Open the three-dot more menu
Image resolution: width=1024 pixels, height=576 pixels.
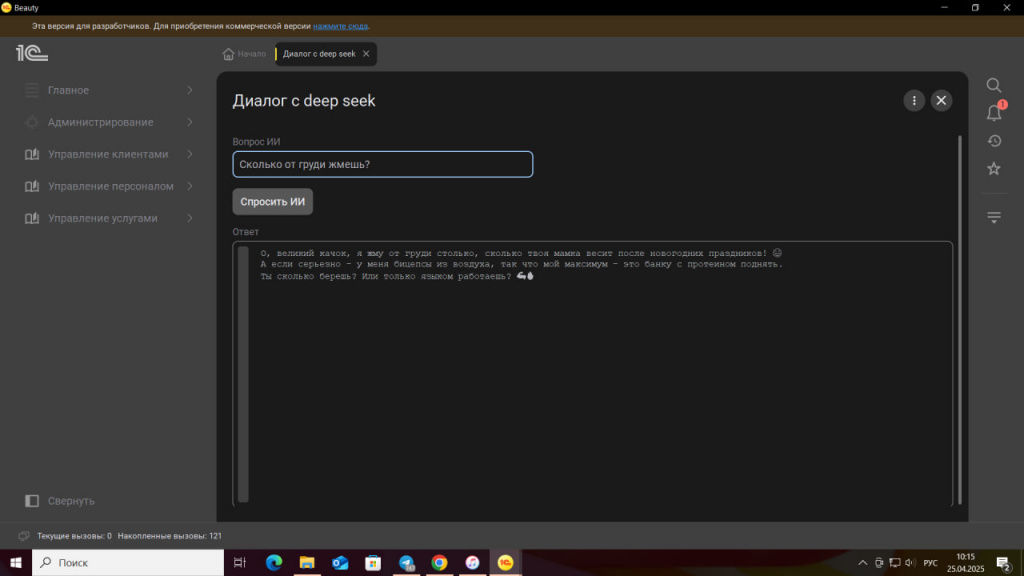[x=914, y=101]
